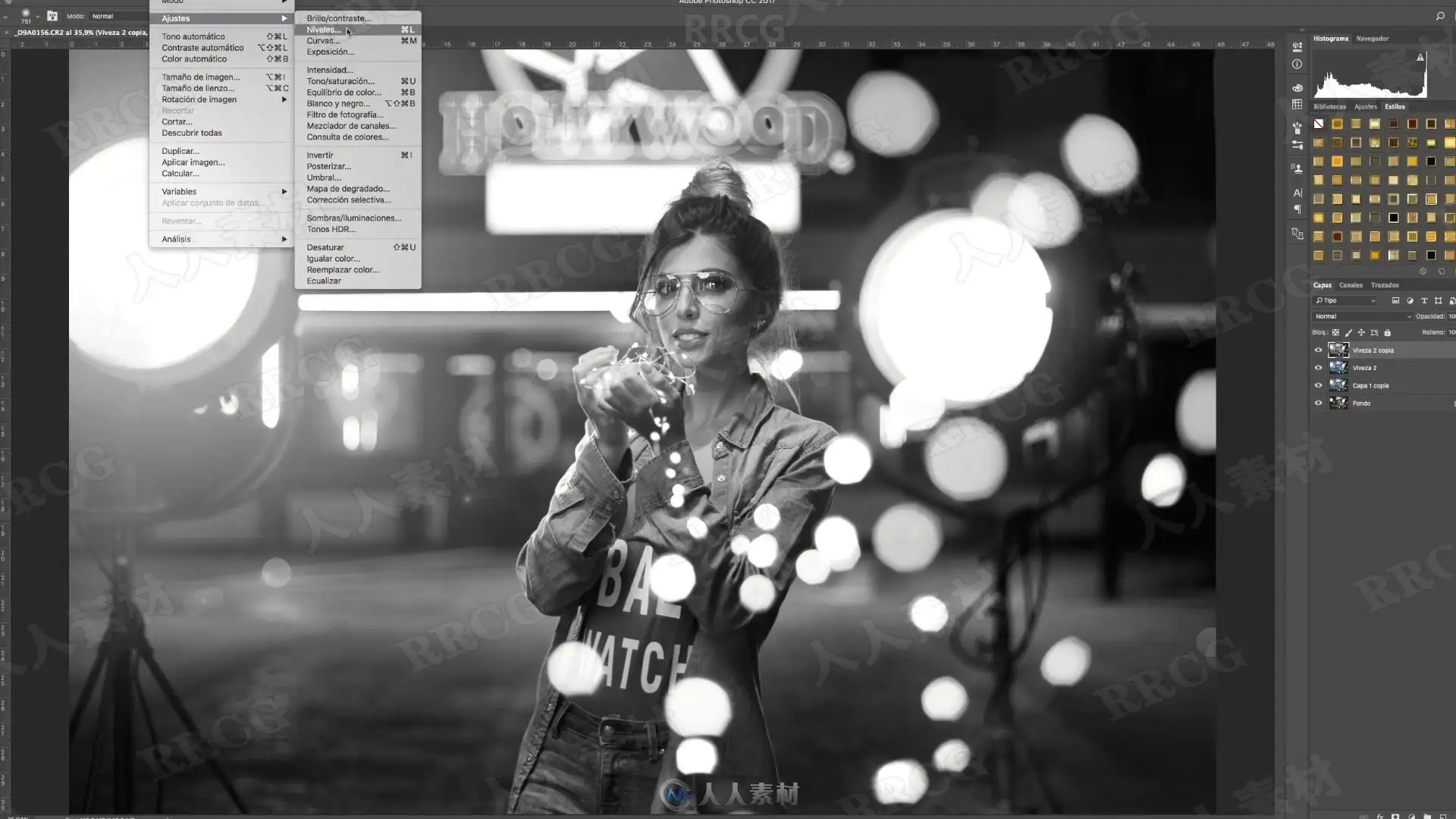Switch to the Trazados tab

(1385, 285)
